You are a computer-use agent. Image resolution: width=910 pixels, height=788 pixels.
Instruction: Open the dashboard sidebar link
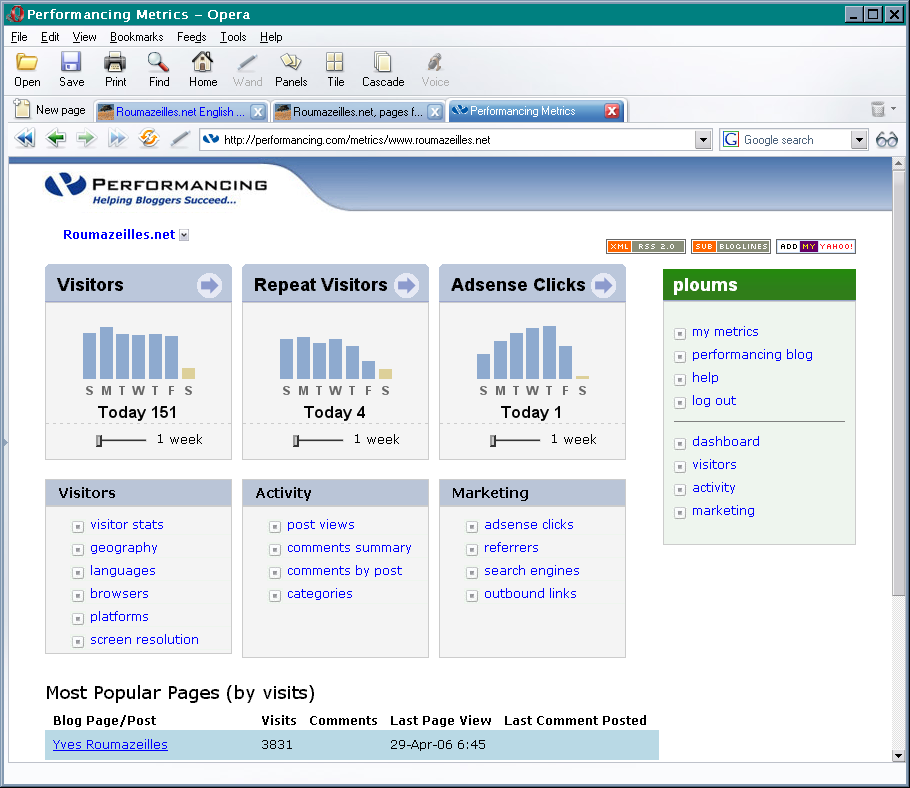(x=725, y=442)
